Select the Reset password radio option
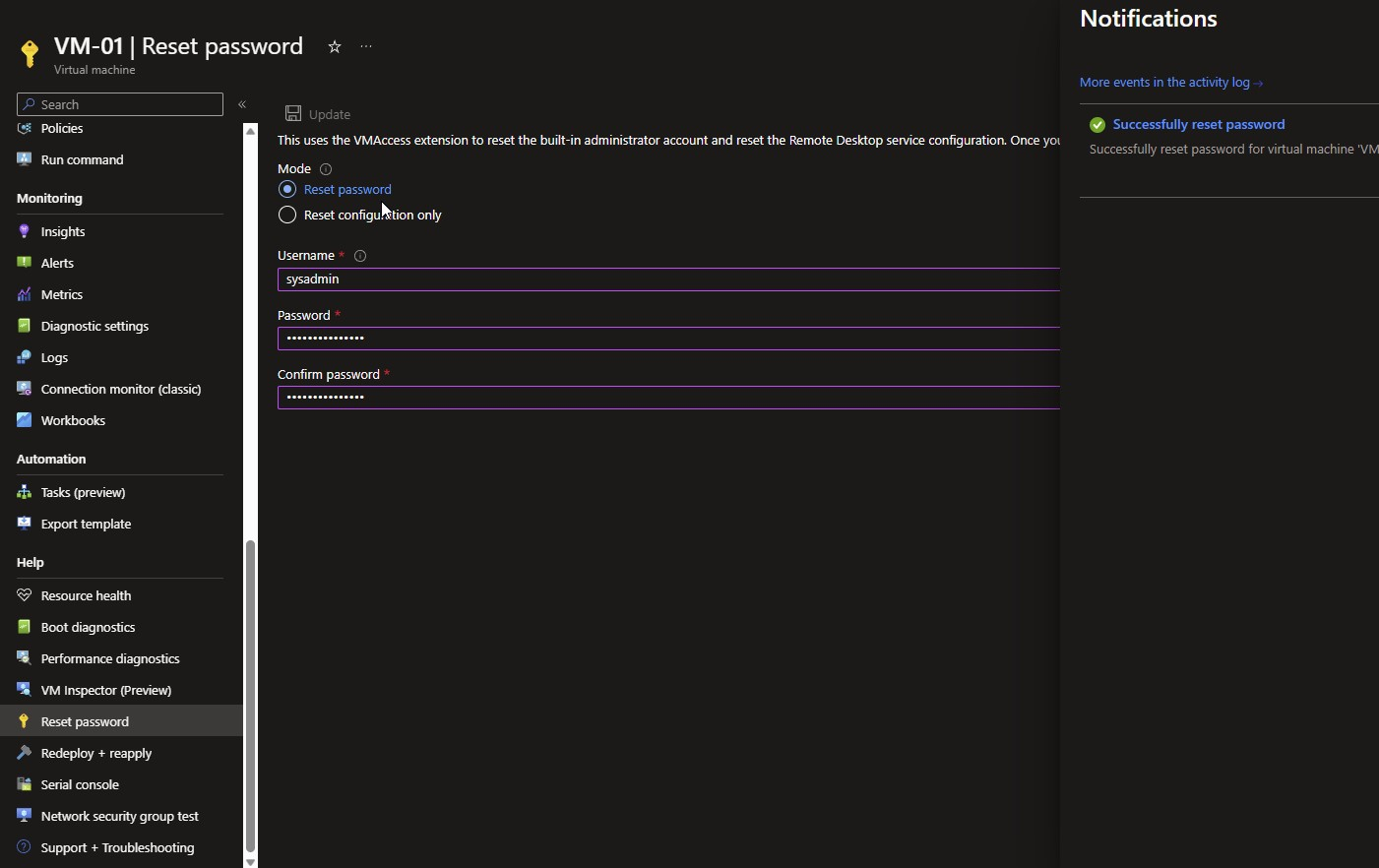This screenshot has width=1379, height=868. (x=287, y=189)
